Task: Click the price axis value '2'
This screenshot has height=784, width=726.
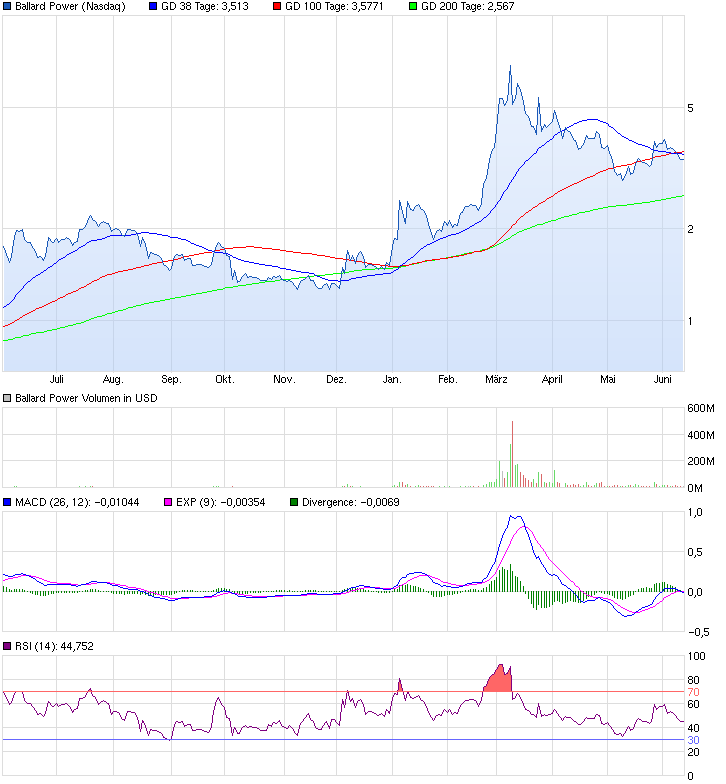Action: [x=690, y=229]
